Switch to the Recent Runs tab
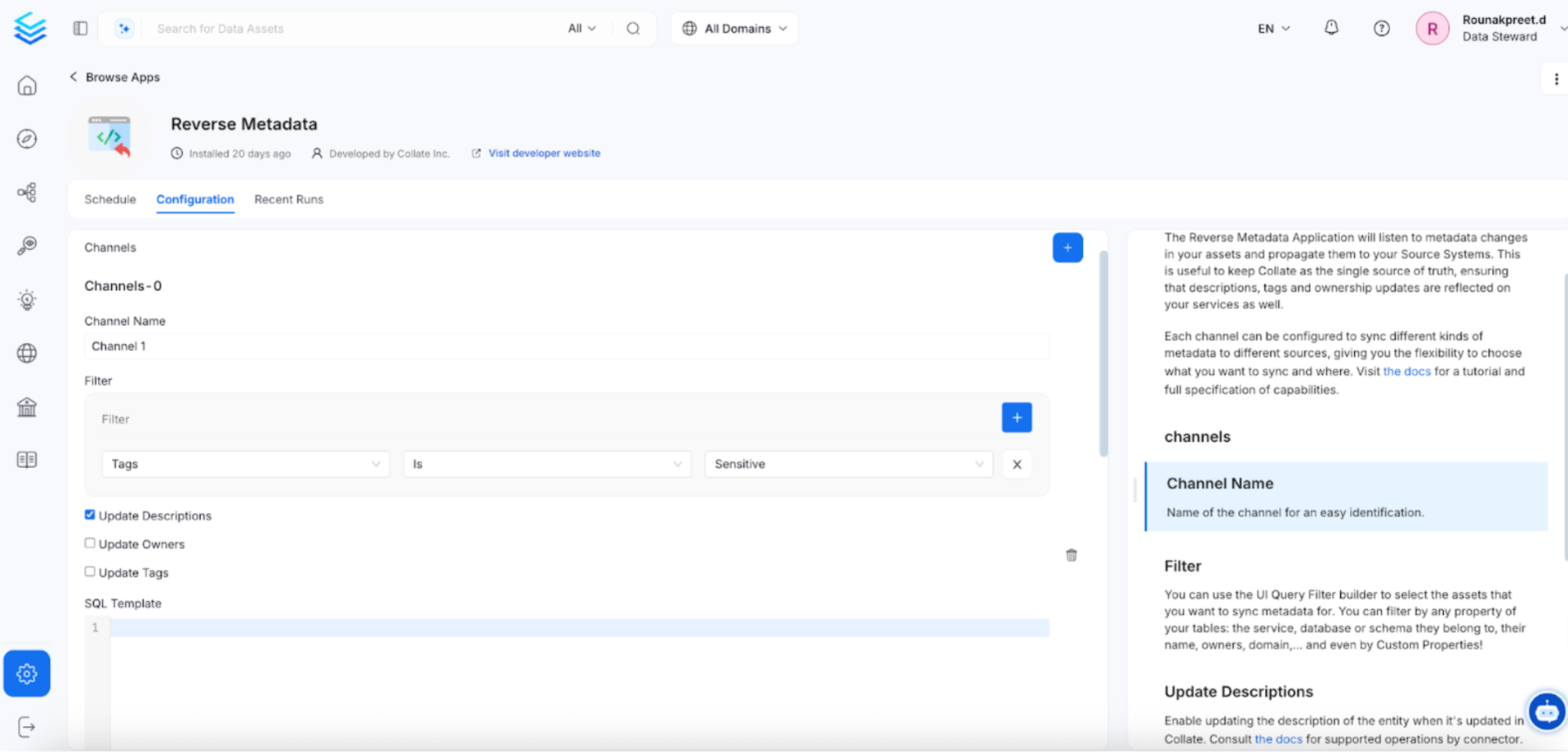Viewport: 1568px width, 754px height. pos(288,199)
